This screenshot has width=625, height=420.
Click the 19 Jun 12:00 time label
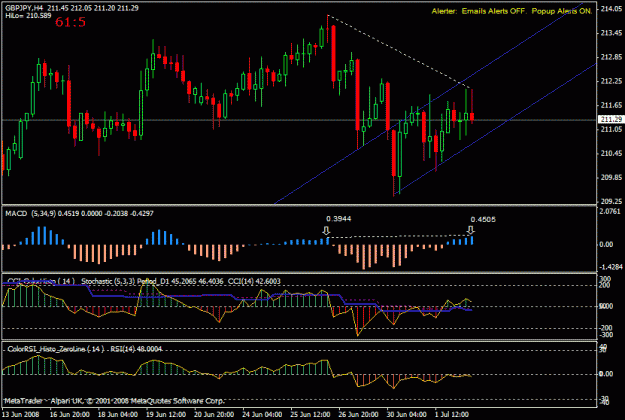[166, 414]
